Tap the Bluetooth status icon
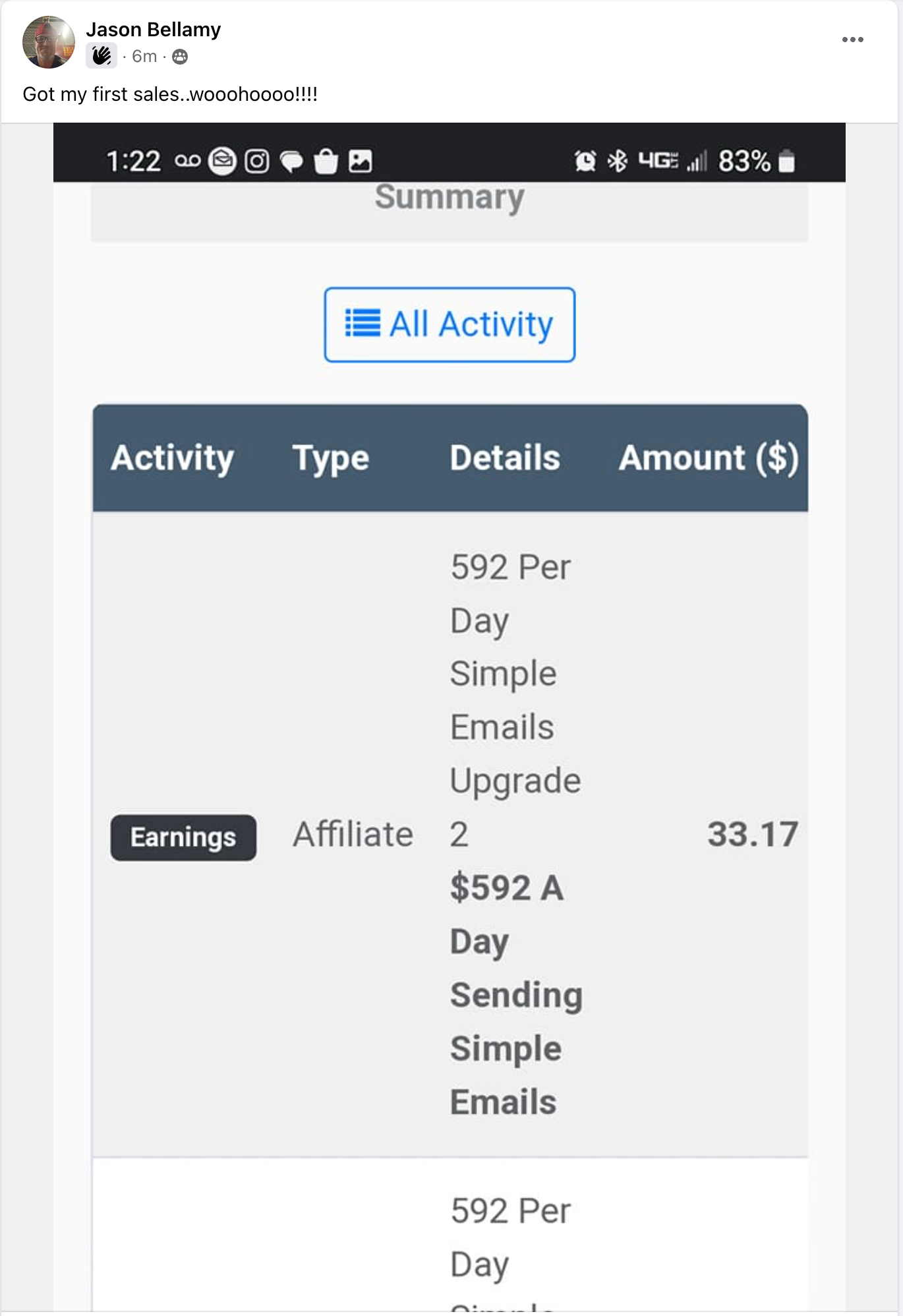Screen dimensions: 903x1316 tap(618, 161)
